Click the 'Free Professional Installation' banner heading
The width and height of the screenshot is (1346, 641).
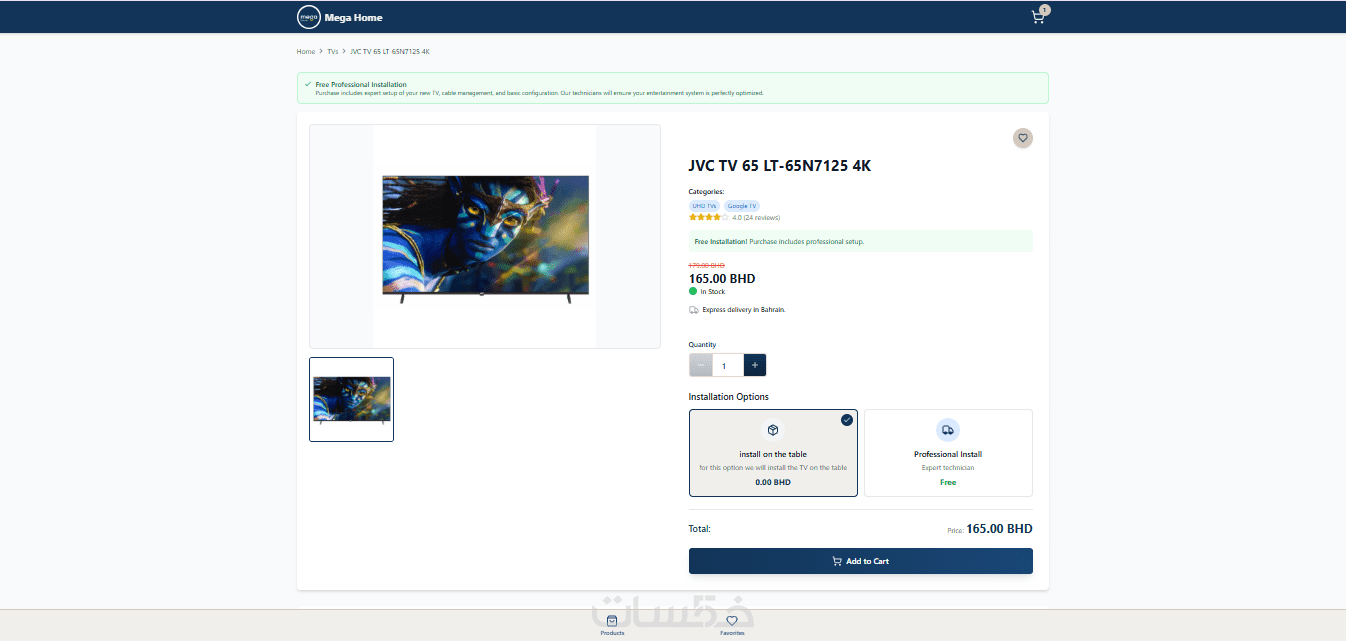pyautogui.click(x=361, y=84)
